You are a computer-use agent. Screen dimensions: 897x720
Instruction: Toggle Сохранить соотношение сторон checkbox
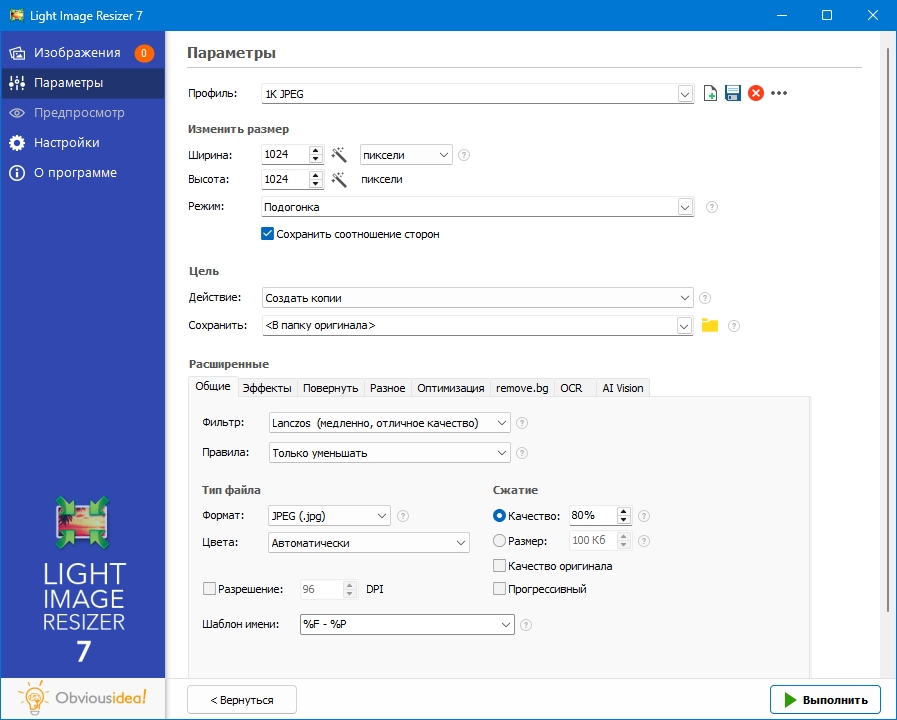(x=267, y=234)
